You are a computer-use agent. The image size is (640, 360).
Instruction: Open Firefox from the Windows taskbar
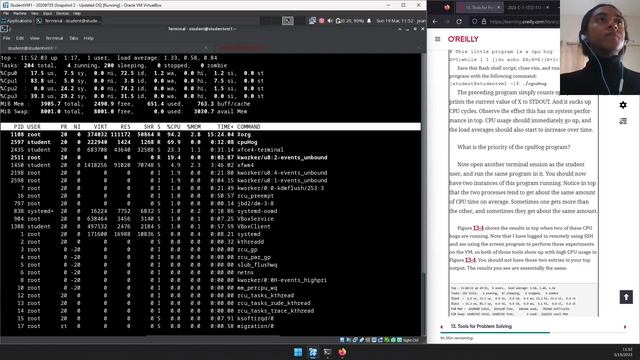coord(342,352)
